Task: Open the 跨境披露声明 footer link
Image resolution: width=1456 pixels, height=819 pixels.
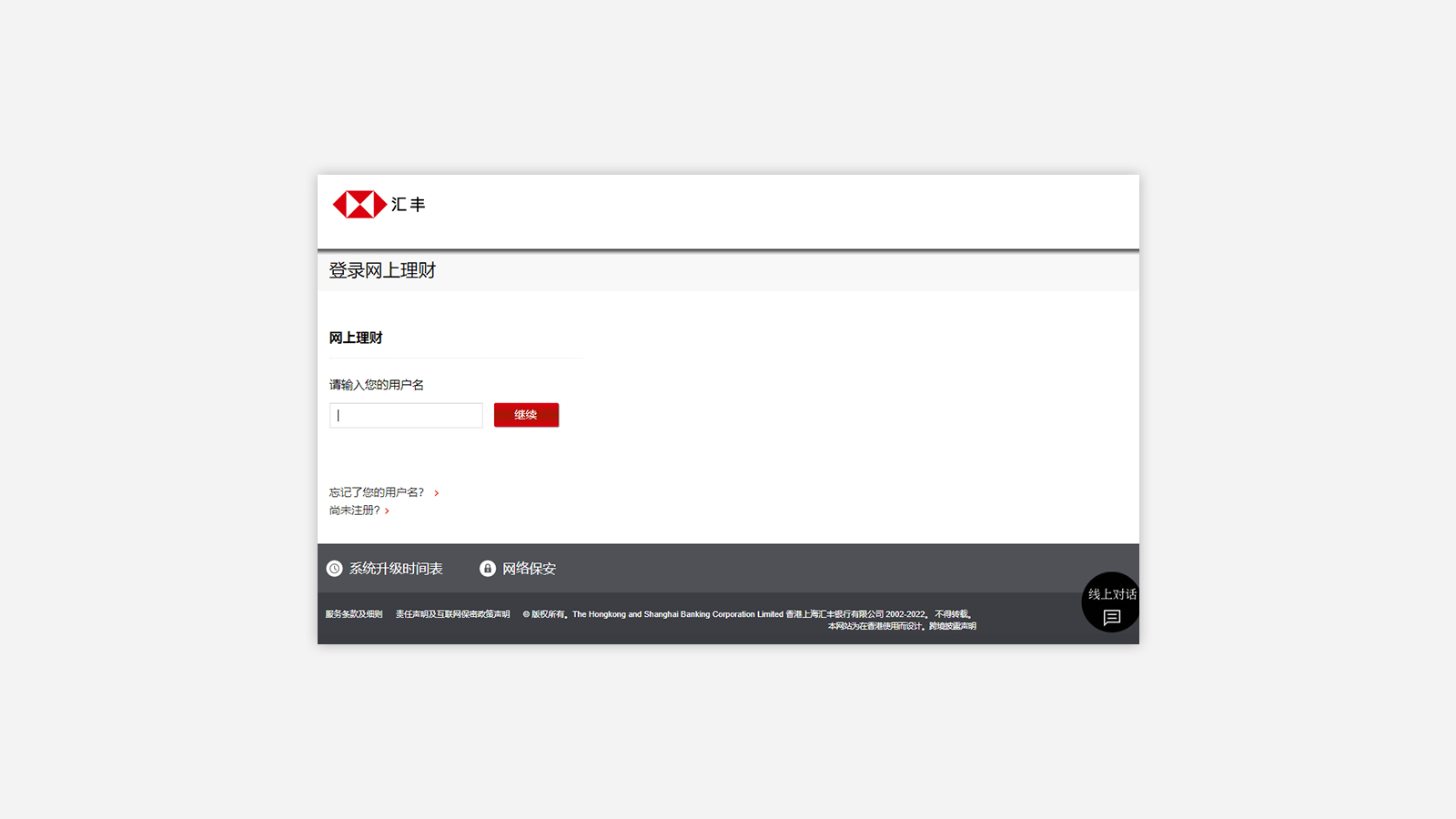Action: tap(952, 626)
